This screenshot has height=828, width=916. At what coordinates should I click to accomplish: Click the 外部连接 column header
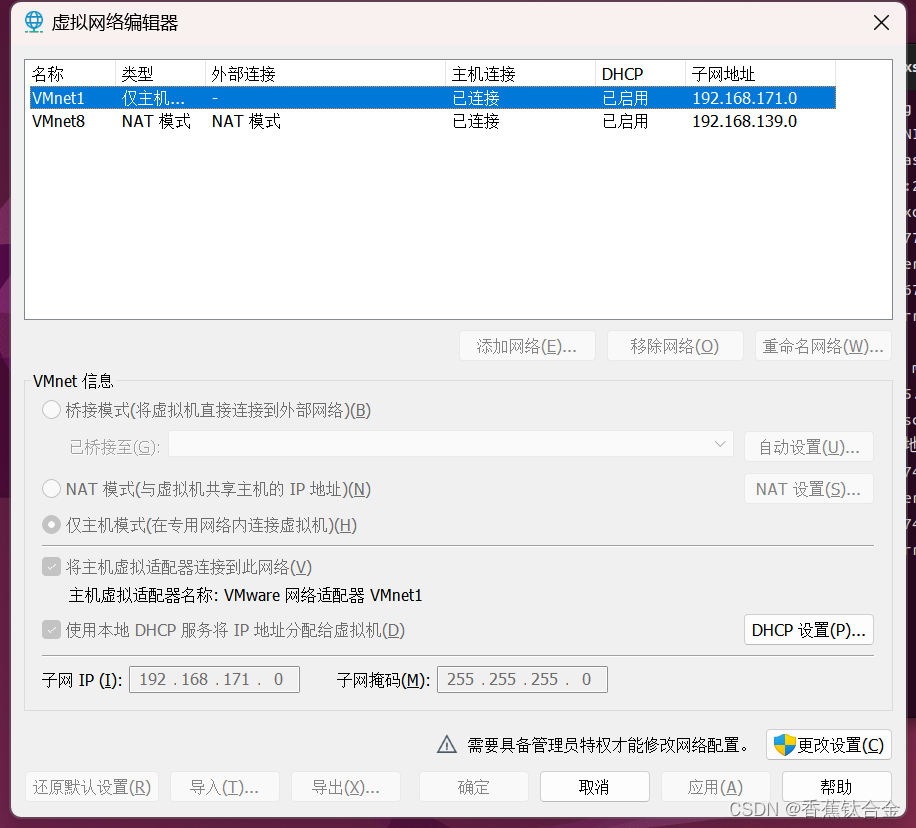click(325, 74)
